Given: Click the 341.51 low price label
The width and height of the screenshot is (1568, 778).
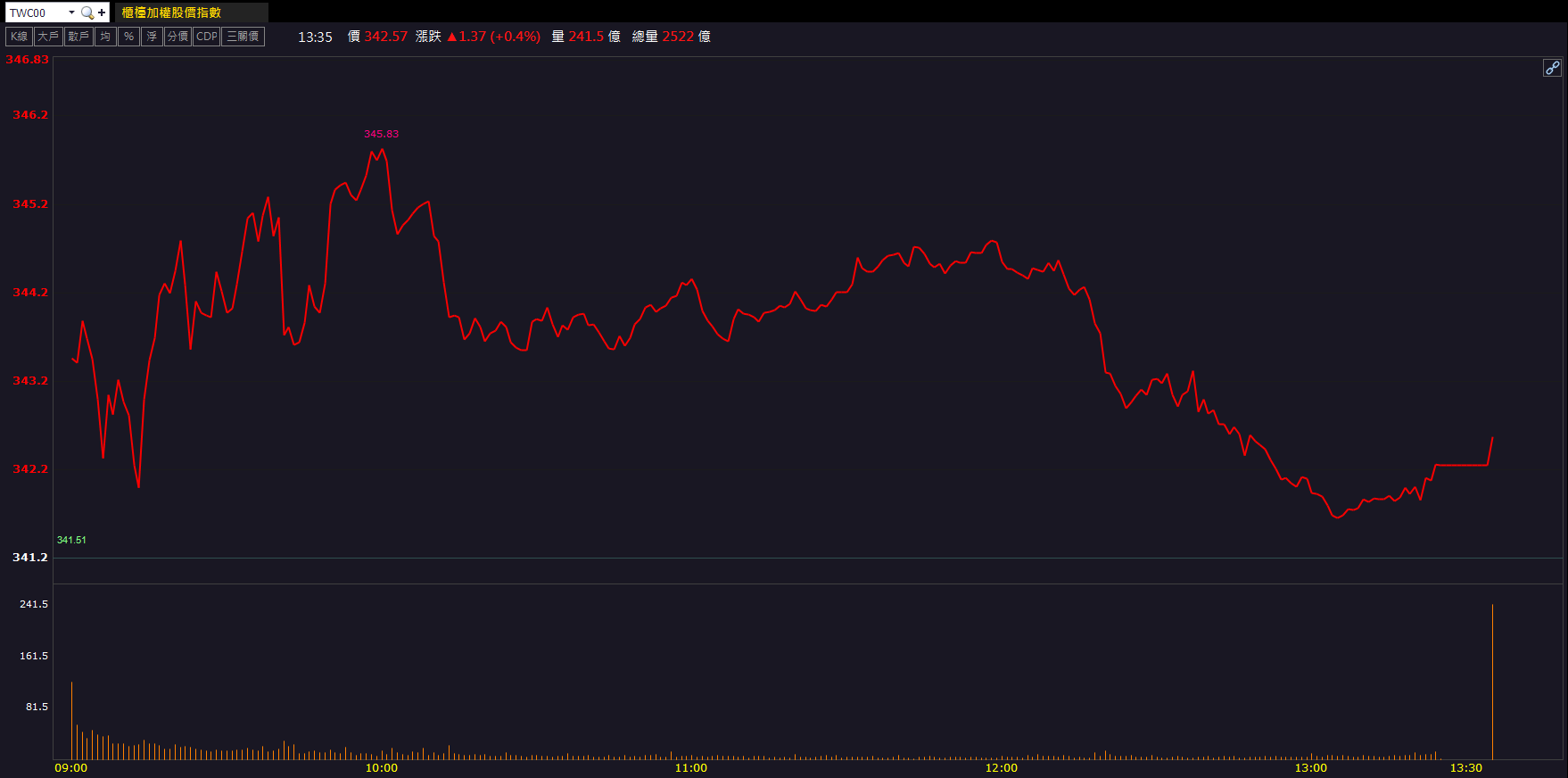Looking at the screenshot, I should (71, 540).
